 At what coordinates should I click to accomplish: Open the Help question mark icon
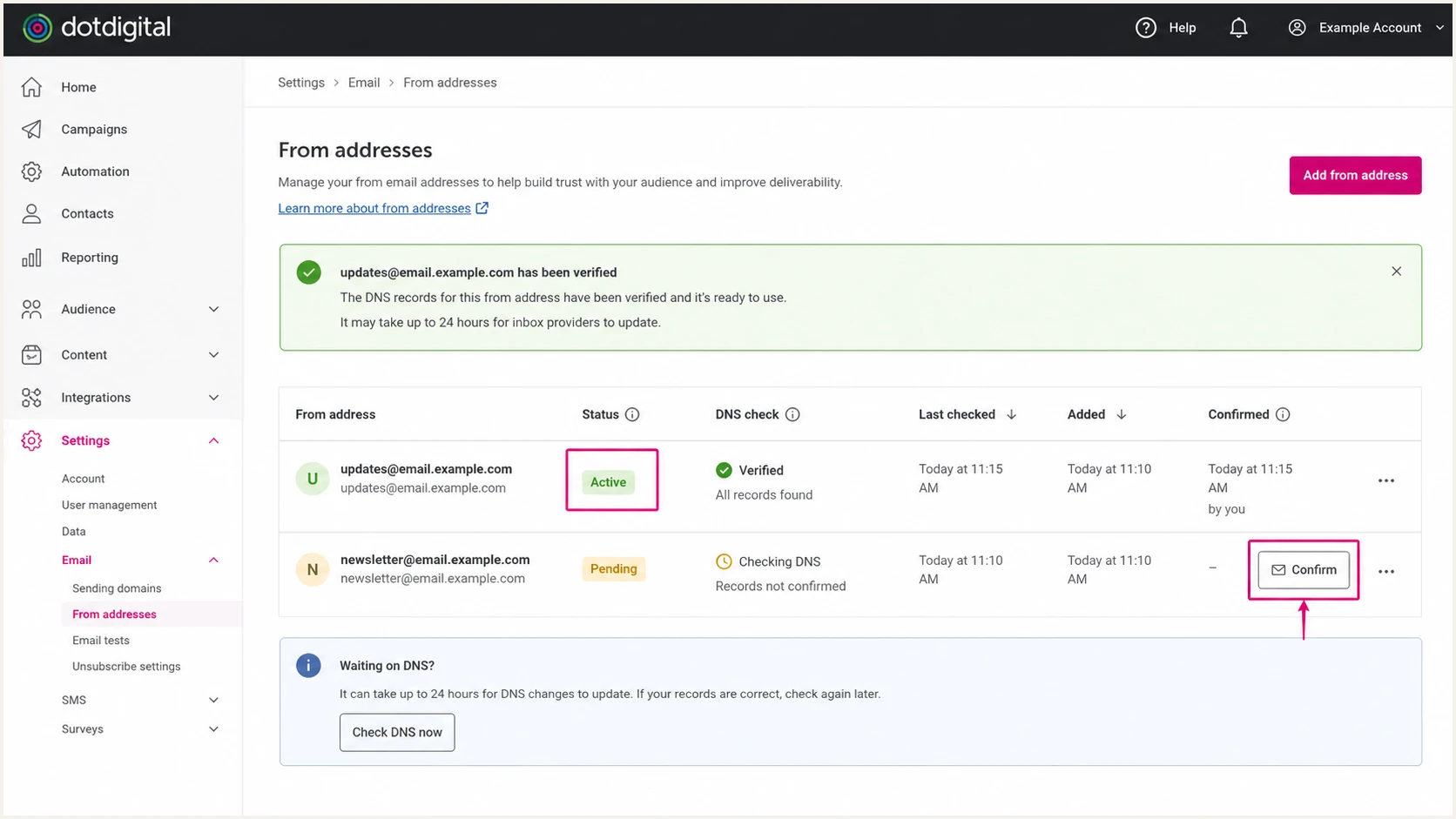pos(1146,28)
